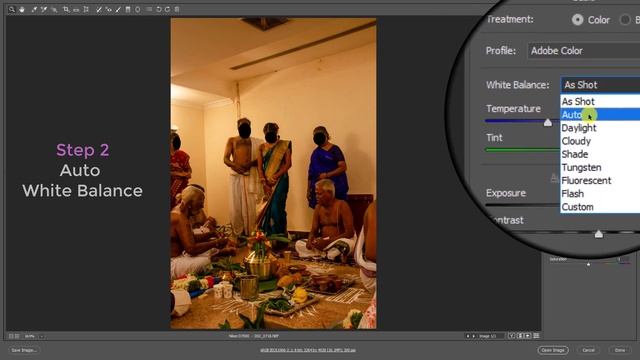Choose Auto white balance option
The width and height of the screenshot is (640, 360).
pyautogui.click(x=600, y=115)
